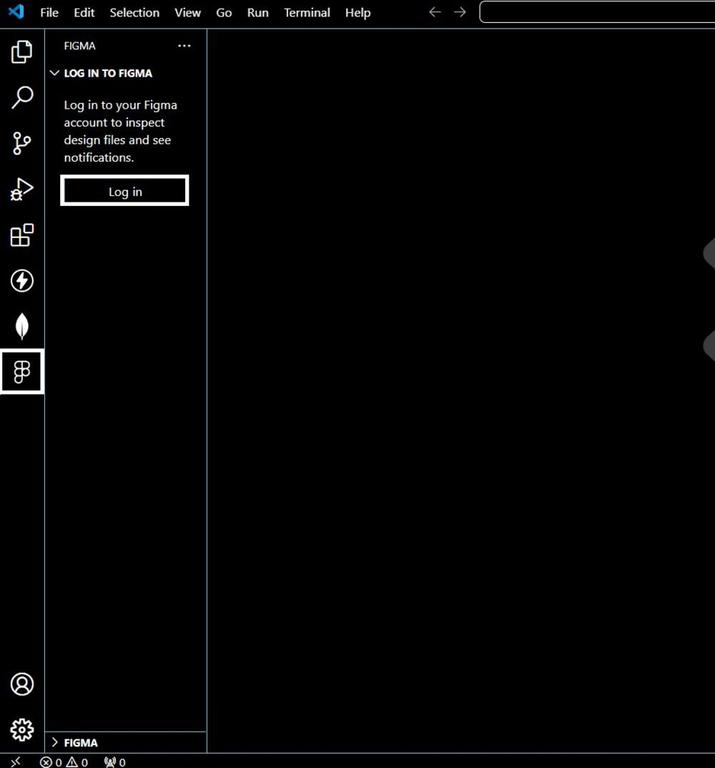This screenshot has height=768, width=715.
Task: Select the Figma activity bar icon
Action: point(22,372)
